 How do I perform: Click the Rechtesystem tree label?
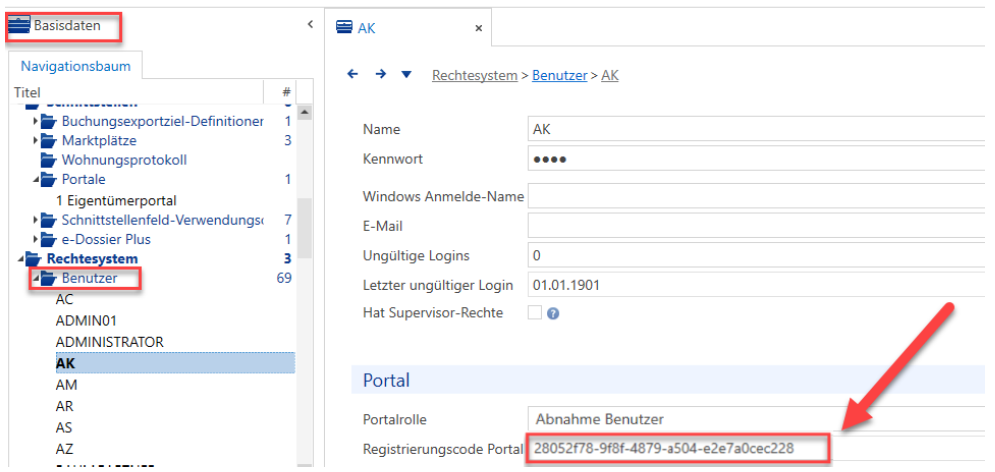click(x=93, y=259)
